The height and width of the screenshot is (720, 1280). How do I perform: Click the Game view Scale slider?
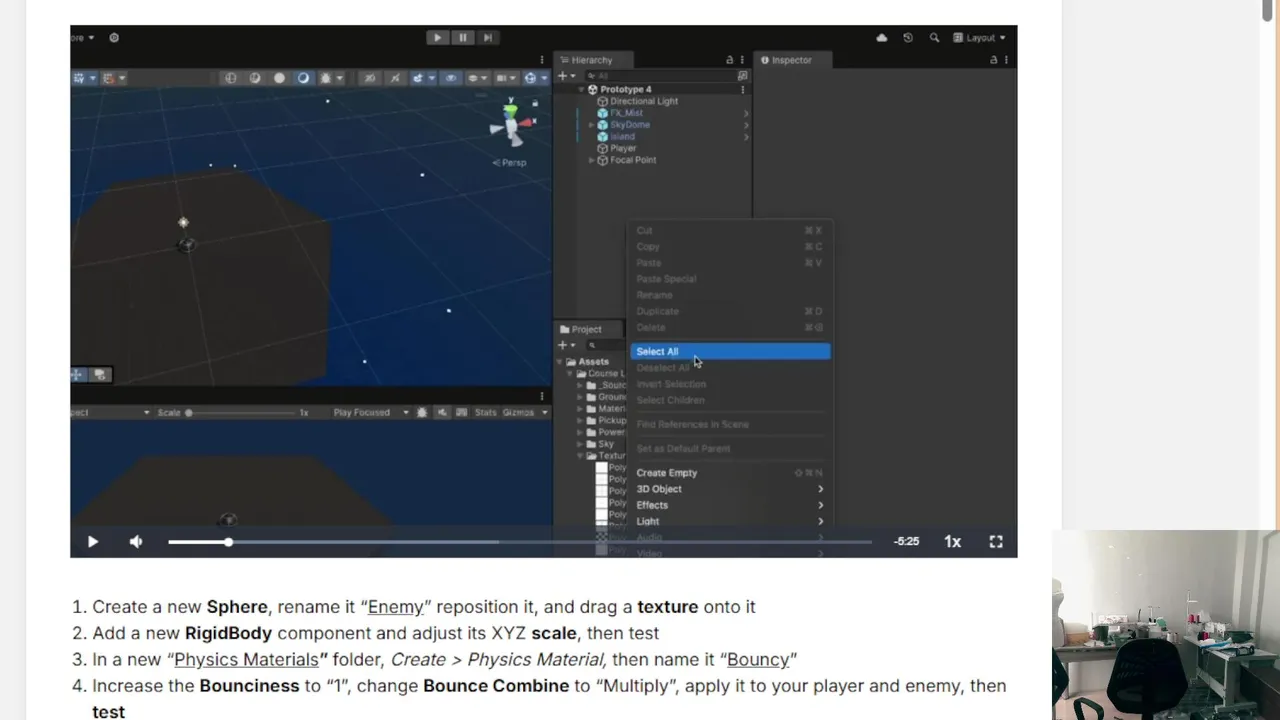tap(242, 412)
